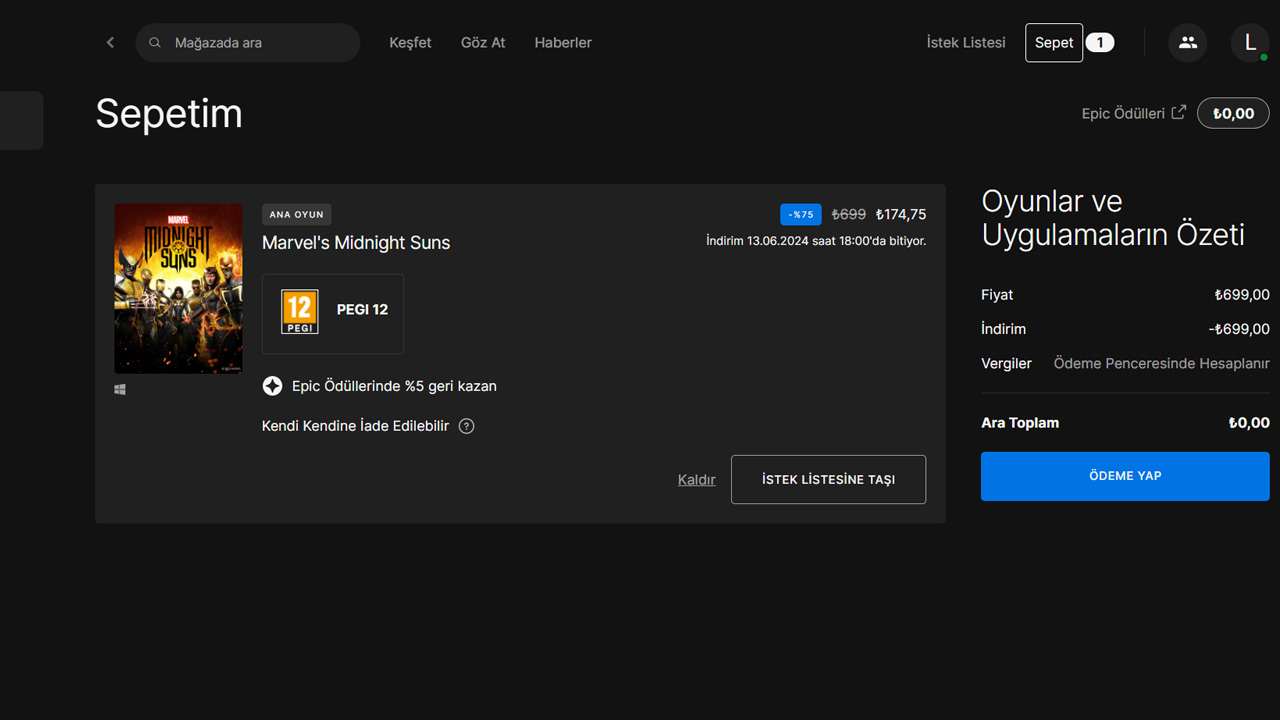Click İSTEK LİSTESİNE TAŞI button
The height and width of the screenshot is (720, 1280).
pyautogui.click(x=828, y=480)
